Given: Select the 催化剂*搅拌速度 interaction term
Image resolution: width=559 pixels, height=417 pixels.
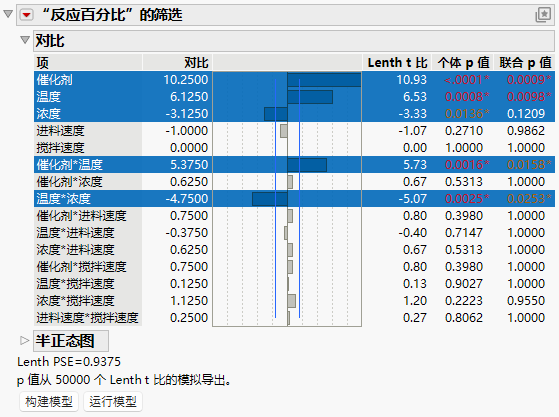Looking at the screenshot, I should pyautogui.click(x=82, y=267).
